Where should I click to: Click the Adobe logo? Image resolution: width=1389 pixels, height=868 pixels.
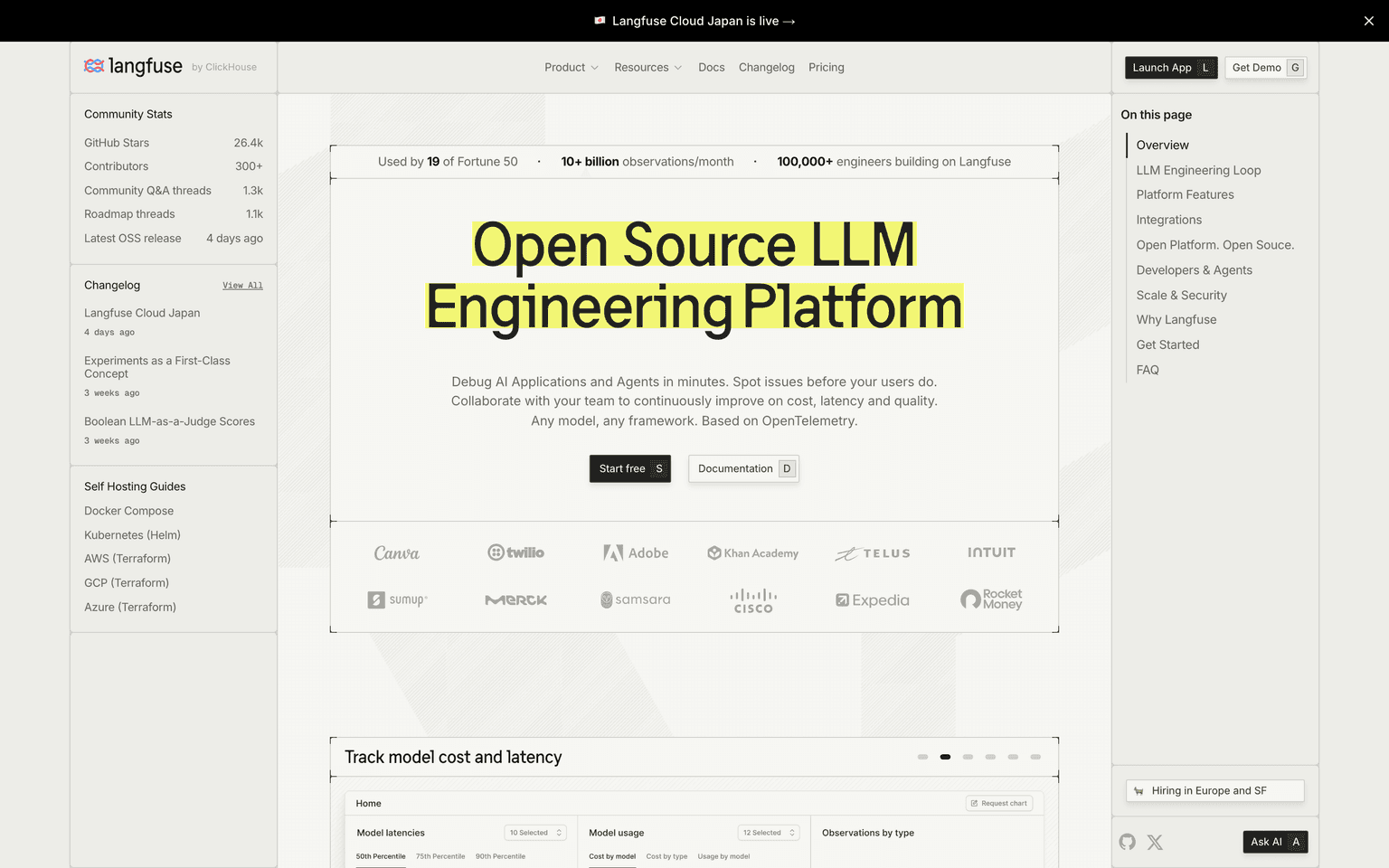click(x=636, y=552)
